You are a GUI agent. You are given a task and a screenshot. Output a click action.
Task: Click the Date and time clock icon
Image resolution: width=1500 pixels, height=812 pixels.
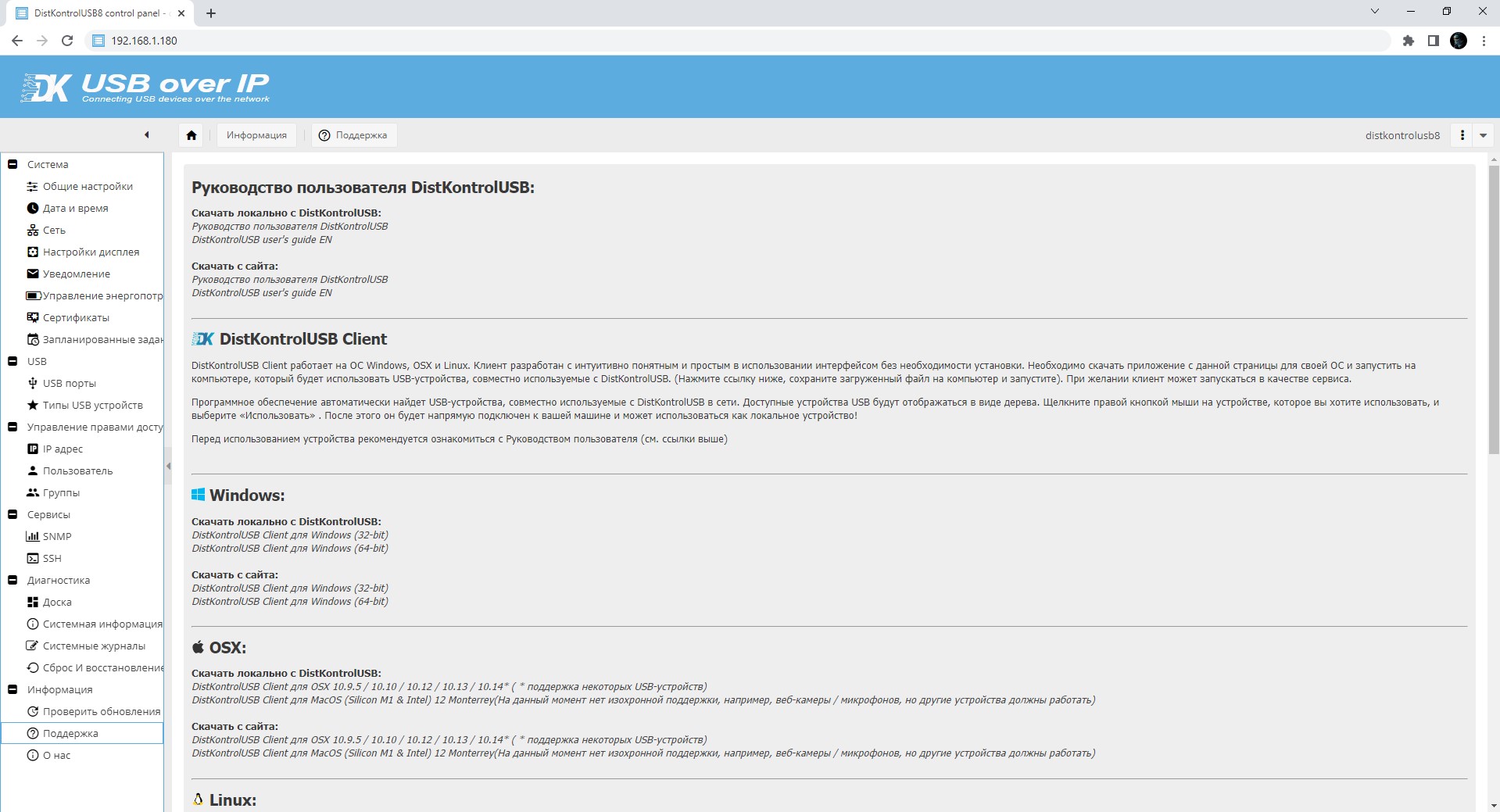pos(32,208)
